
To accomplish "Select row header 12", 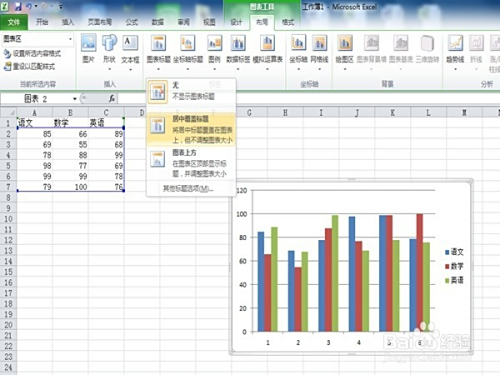I will coord(8,240).
